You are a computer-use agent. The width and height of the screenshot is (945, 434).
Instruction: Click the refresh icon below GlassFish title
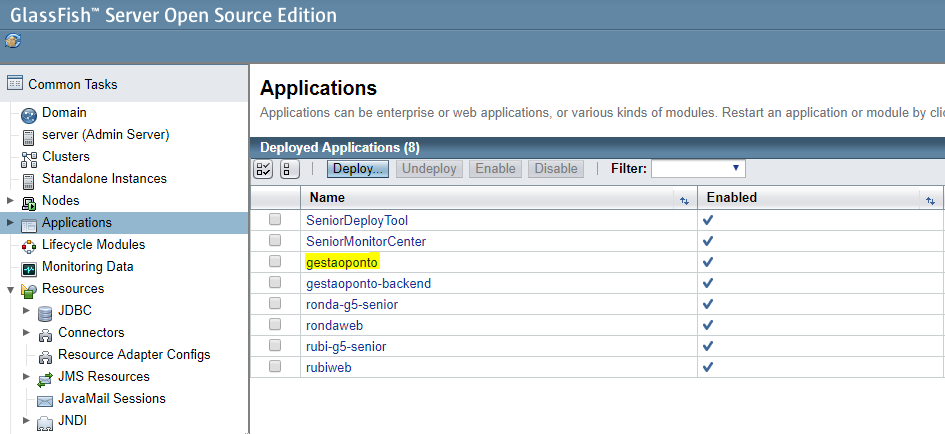click(x=12, y=41)
